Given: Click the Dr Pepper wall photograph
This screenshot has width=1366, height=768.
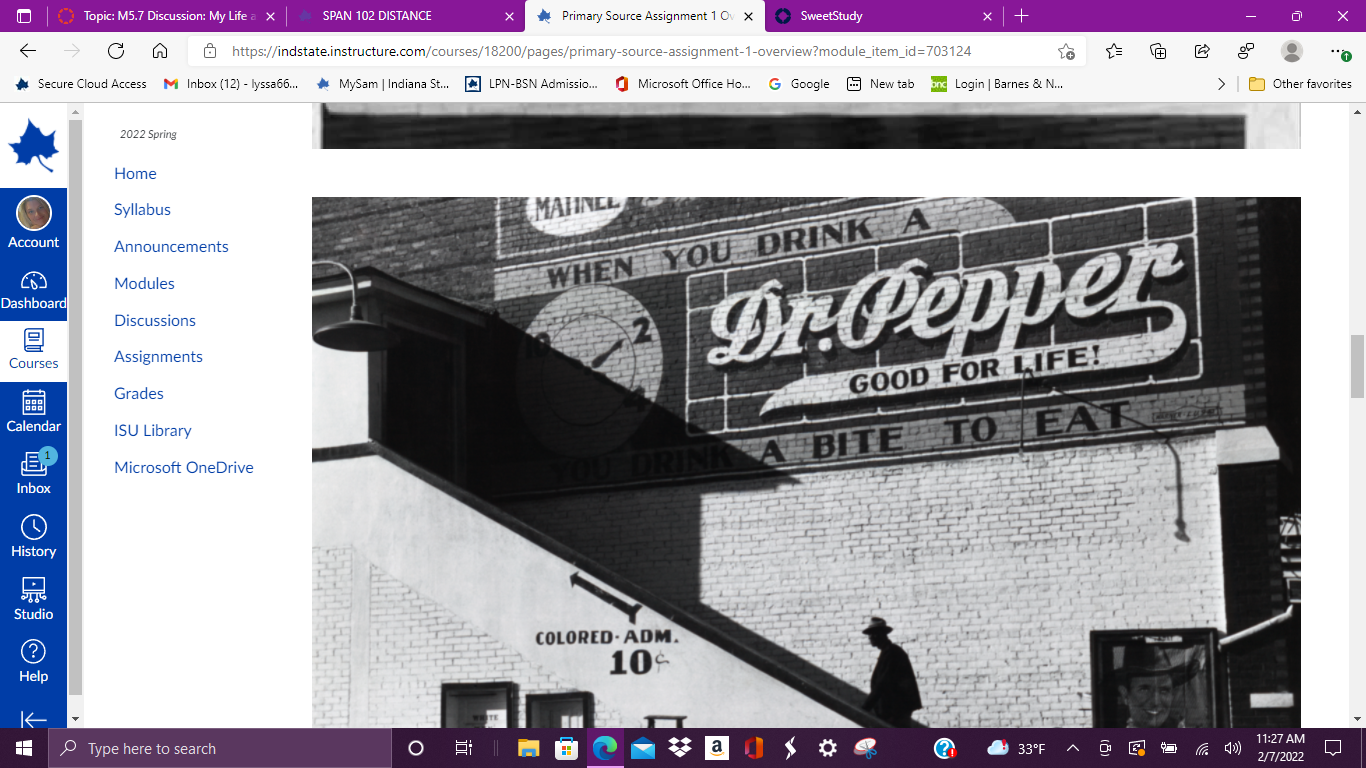Looking at the screenshot, I should tap(806, 462).
